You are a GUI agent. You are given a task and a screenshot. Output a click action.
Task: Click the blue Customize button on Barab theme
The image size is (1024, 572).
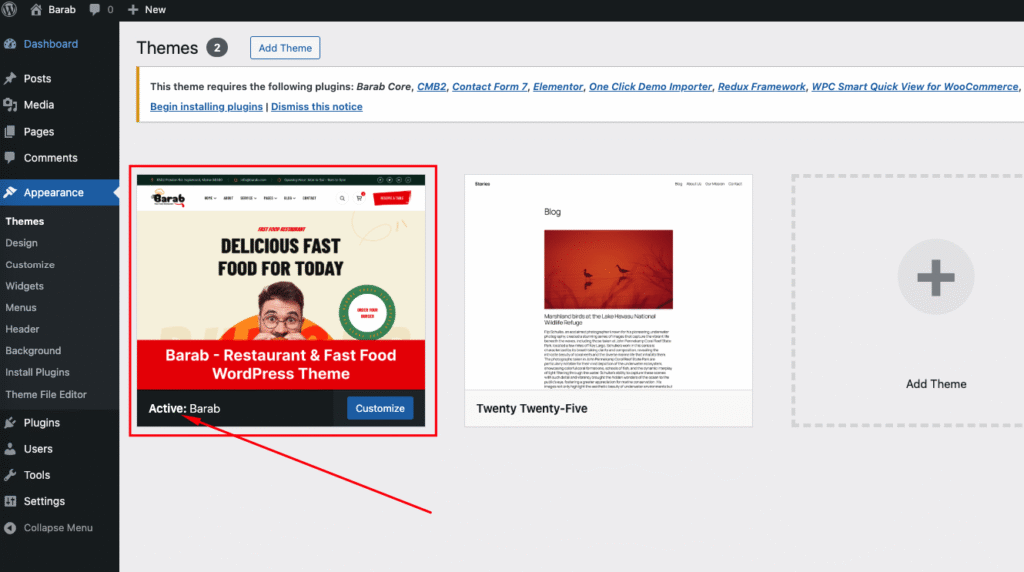point(379,408)
